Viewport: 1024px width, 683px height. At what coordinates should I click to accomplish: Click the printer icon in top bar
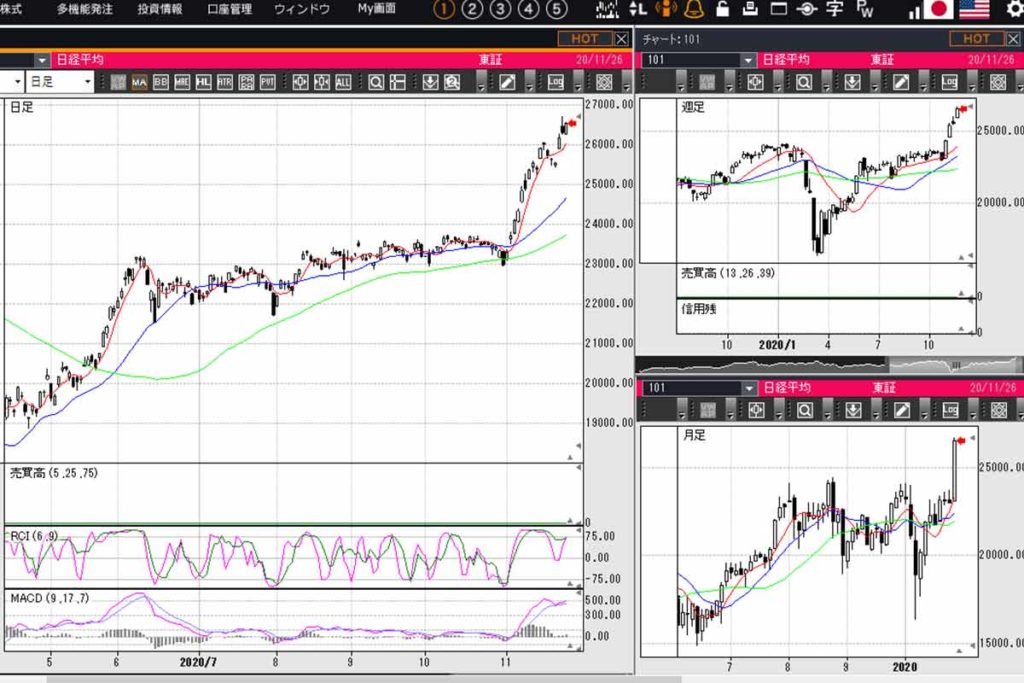pyautogui.click(x=750, y=10)
